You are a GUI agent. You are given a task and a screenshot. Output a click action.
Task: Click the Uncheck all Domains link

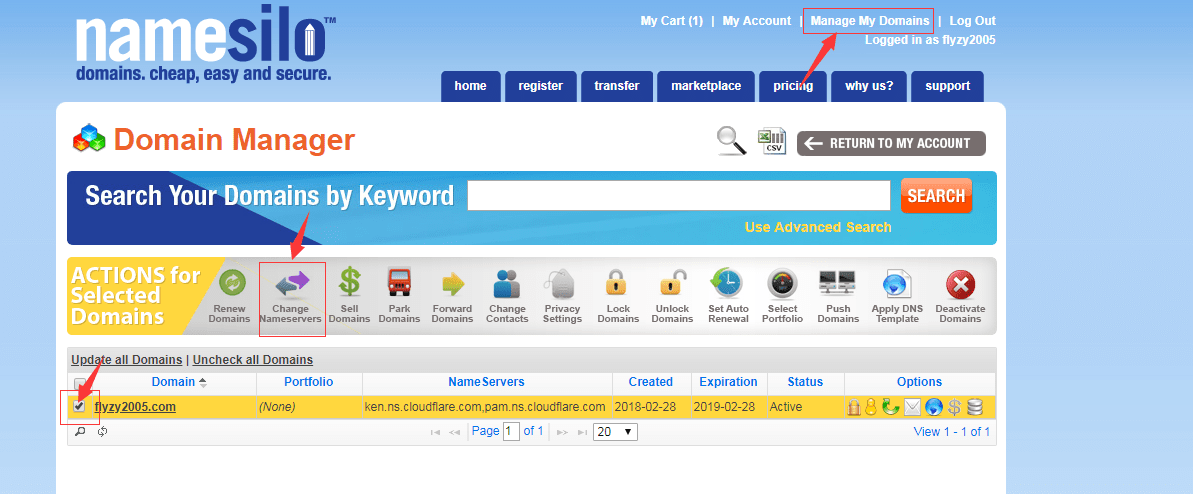[x=253, y=359]
